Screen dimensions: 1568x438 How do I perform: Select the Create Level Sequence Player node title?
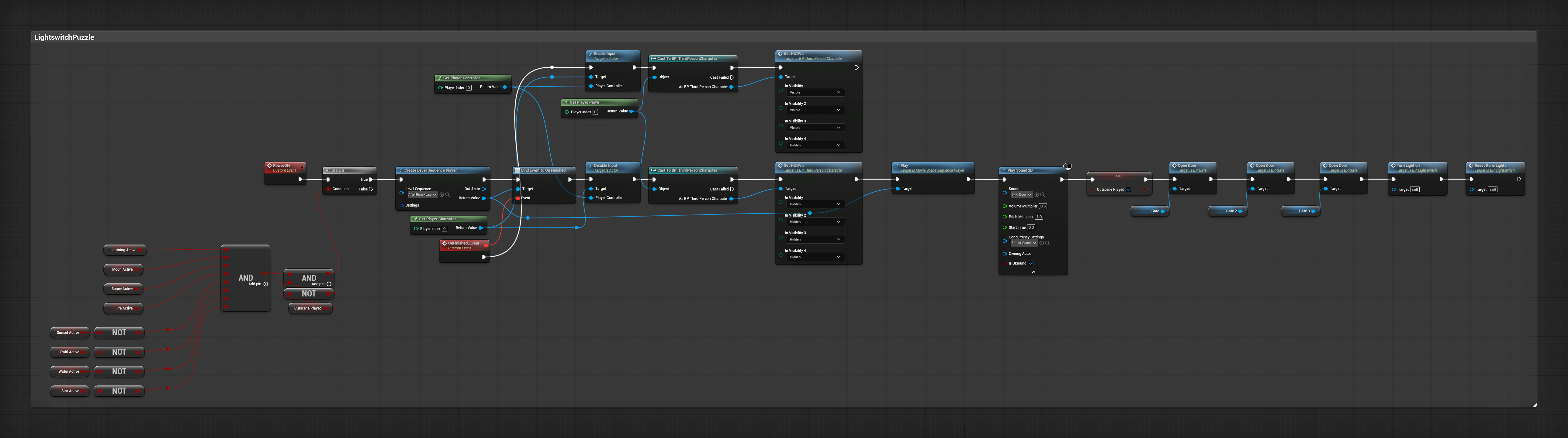430,170
